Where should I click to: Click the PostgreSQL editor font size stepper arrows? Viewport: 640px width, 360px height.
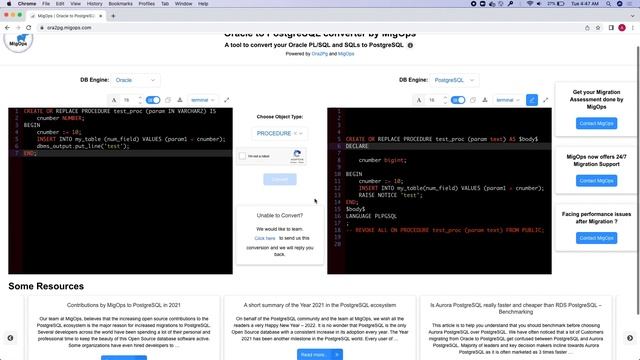[445, 100]
